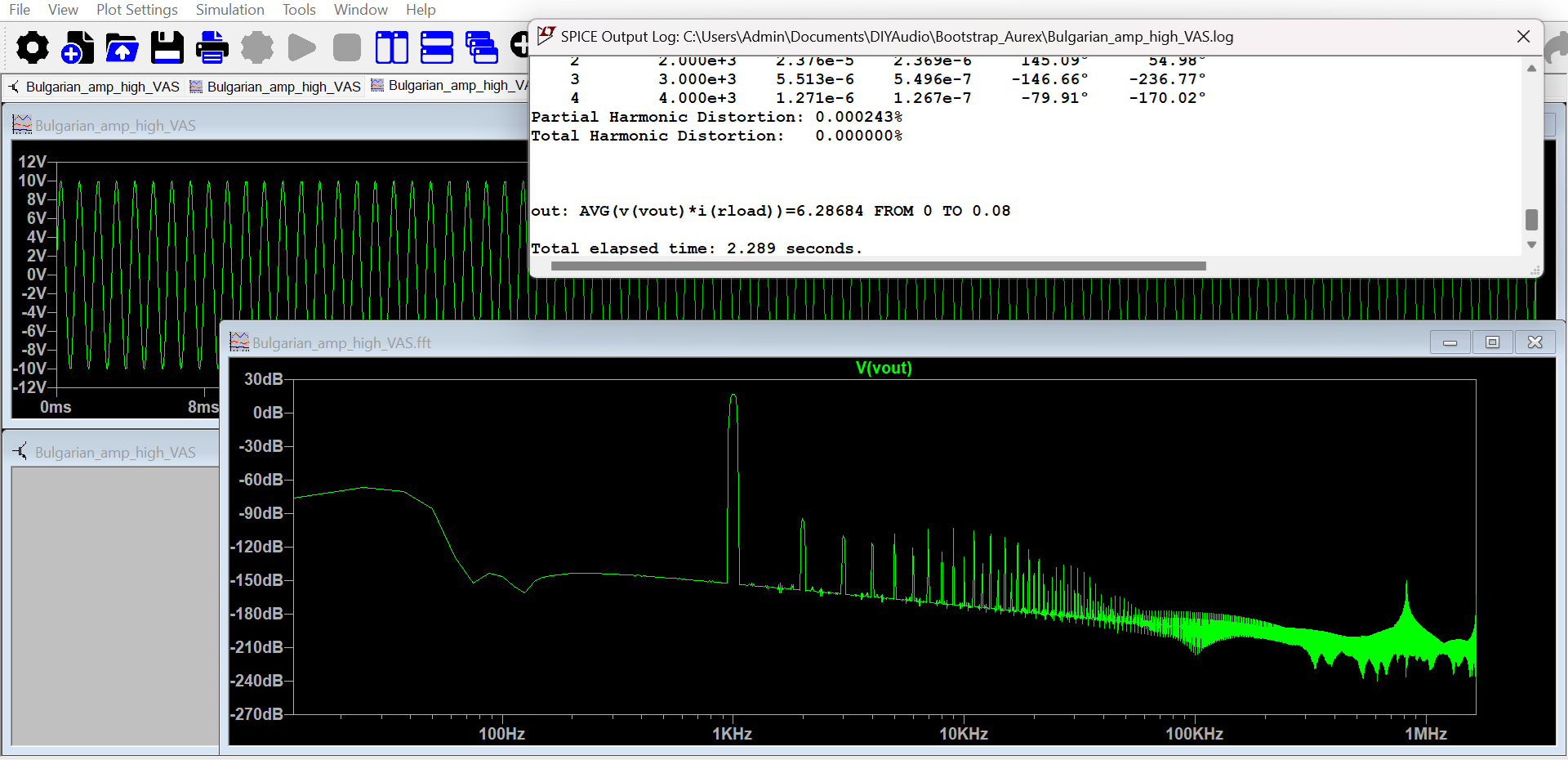Open the Help menu

421,10
